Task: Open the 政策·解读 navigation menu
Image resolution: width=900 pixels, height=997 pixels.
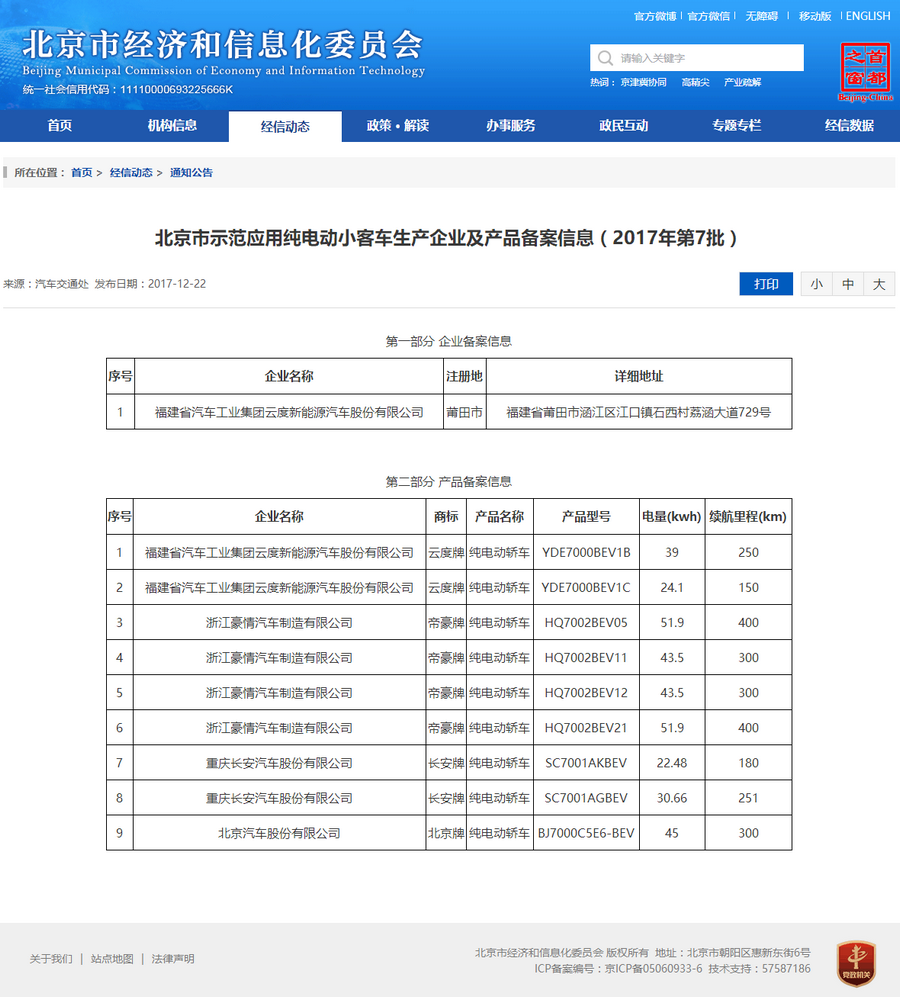Action: [x=398, y=126]
